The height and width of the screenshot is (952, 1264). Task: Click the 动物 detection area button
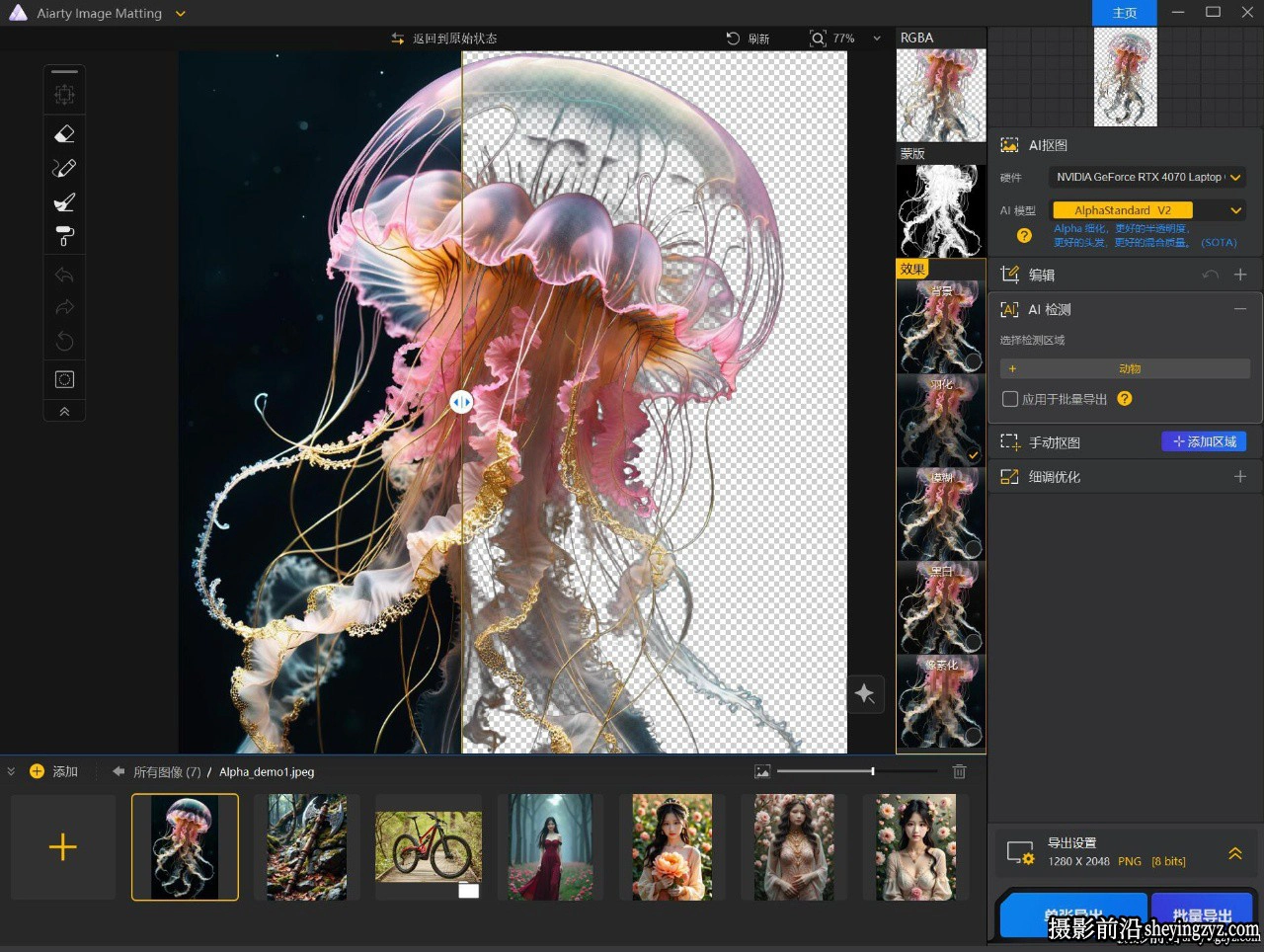pos(1125,368)
